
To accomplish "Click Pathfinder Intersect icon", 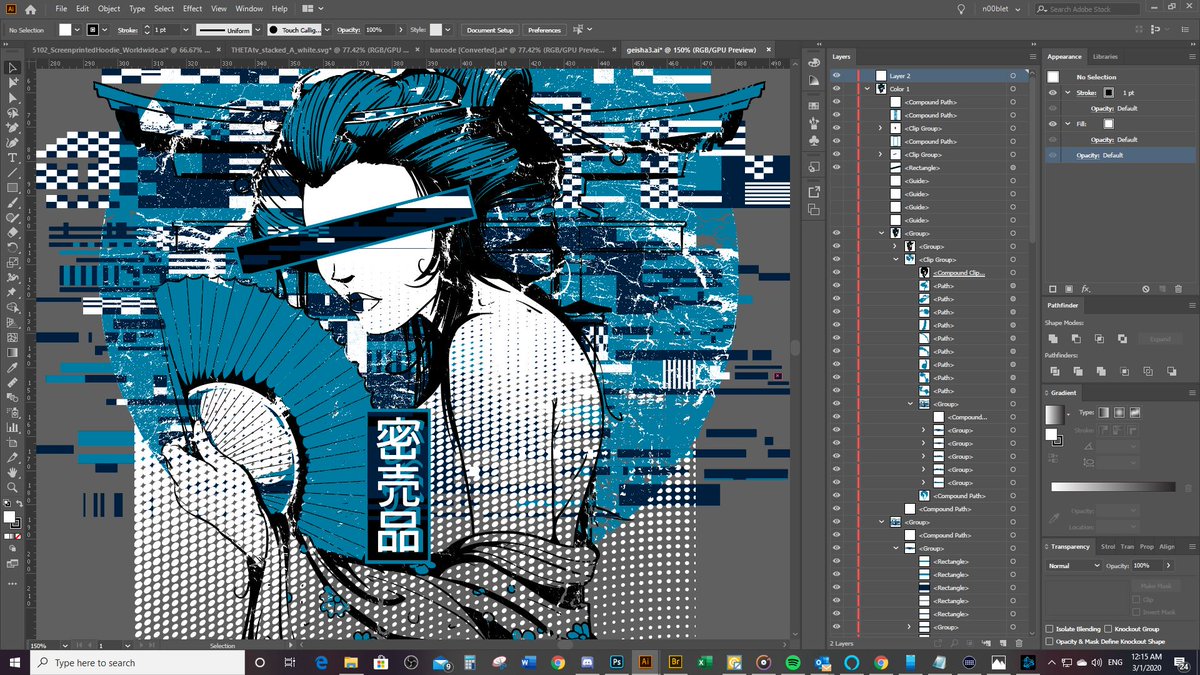I will (x=1099, y=339).
